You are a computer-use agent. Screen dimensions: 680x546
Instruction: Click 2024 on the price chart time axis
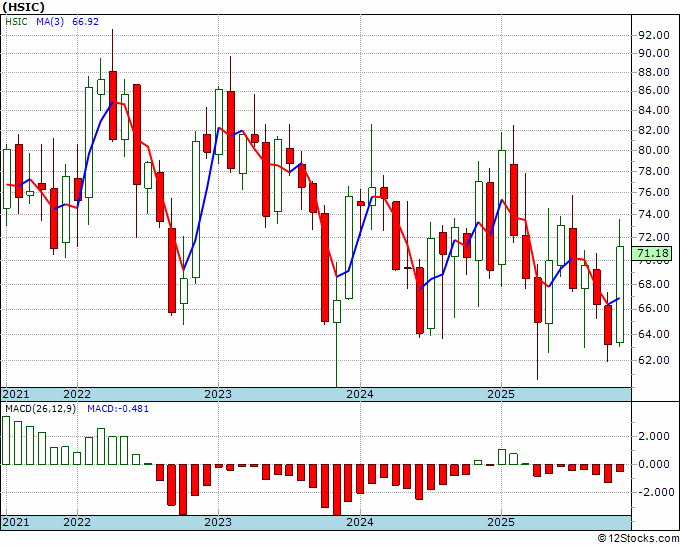(x=360, y=394)
